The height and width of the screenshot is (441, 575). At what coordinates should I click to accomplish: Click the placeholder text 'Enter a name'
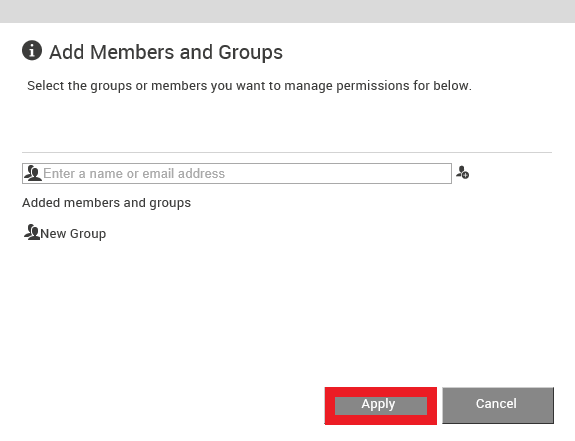[x=84, y=173]
